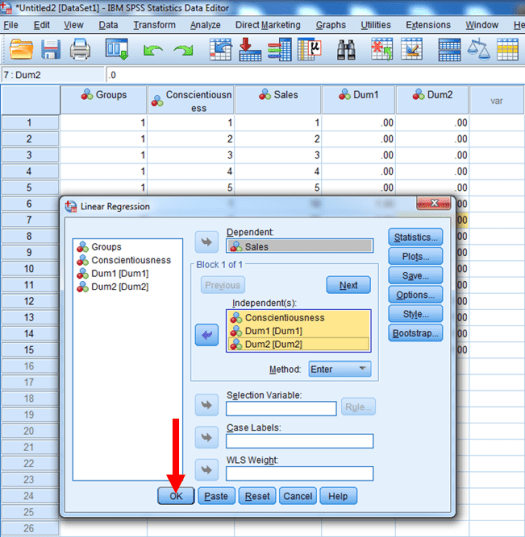Open the Transform menu
The height and width of the screenshot is (537, 525).
(x=154, y=25)
